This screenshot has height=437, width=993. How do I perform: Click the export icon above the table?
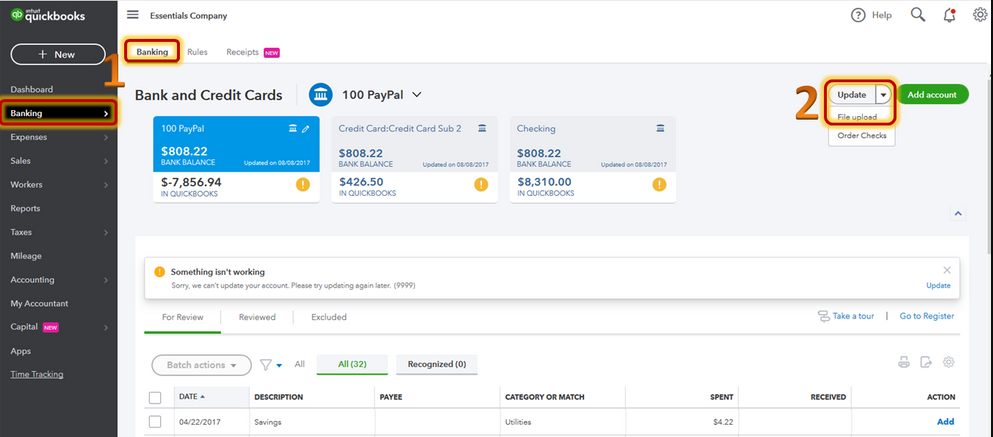(926, 363)
